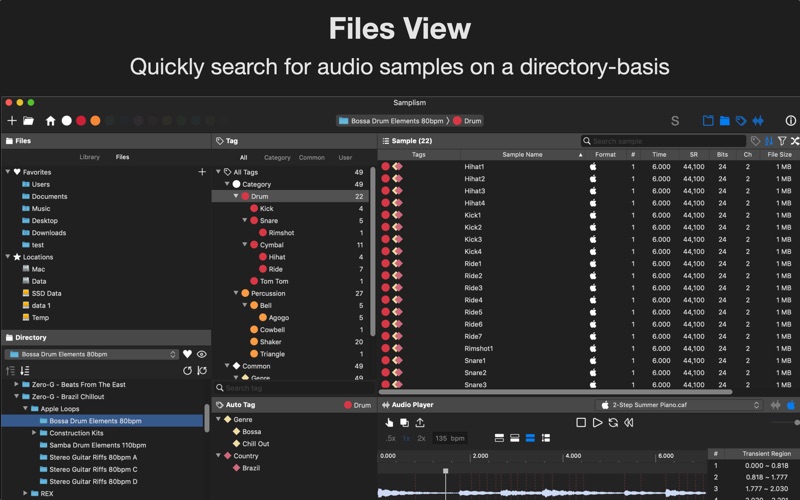This screenshot has width=800, height=500.
Task: Click the plus add icon in top toolbar
Action: (12, 121)
